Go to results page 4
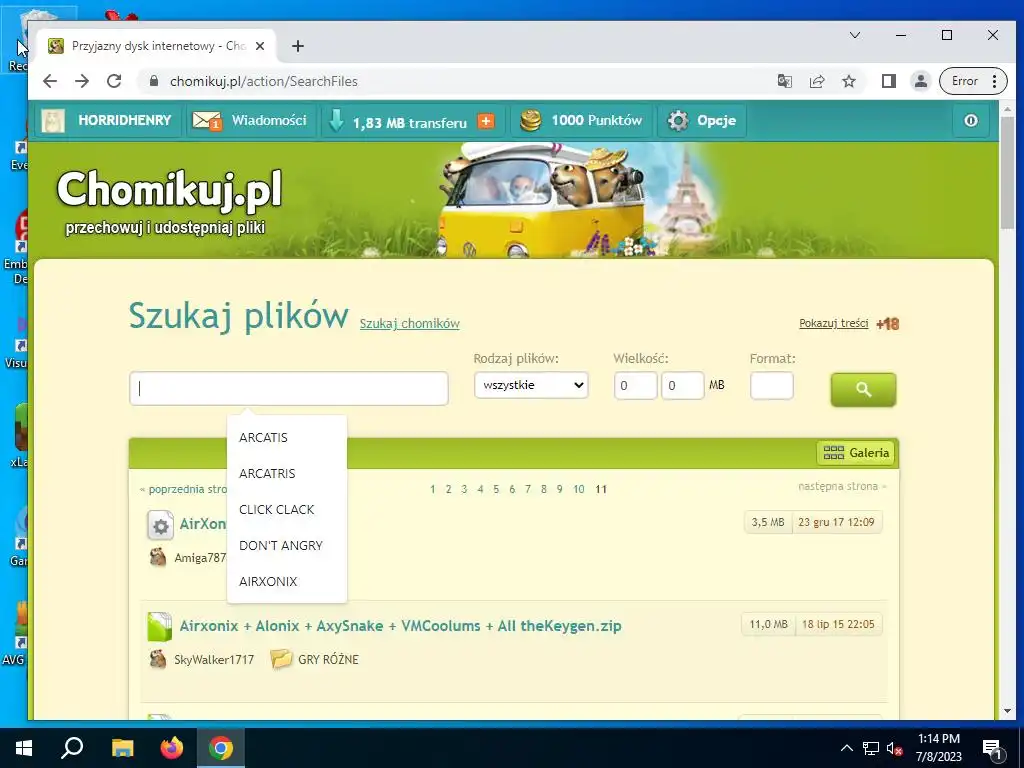Screen dimensions: 1024x768 click(480, 489)
